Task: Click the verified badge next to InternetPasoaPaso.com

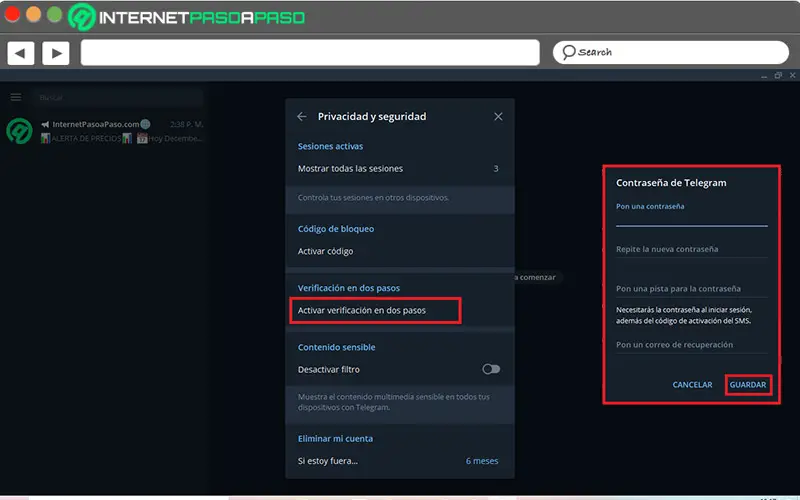Action: (x=145, y=124)
